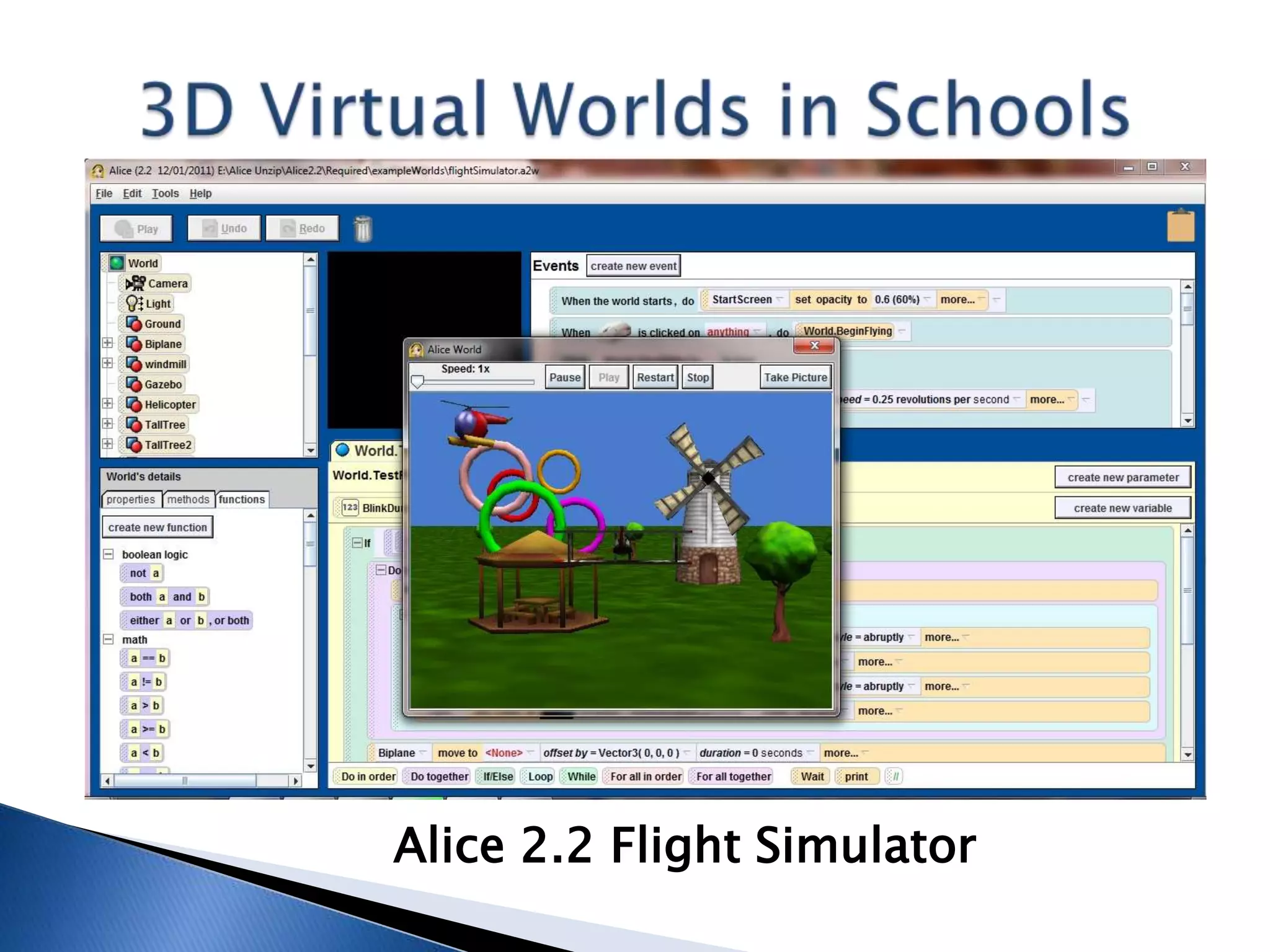The height and width of the screenshot is (952, 1270).
Task: Click the Wait tile
Action: (x=809, y=776)
